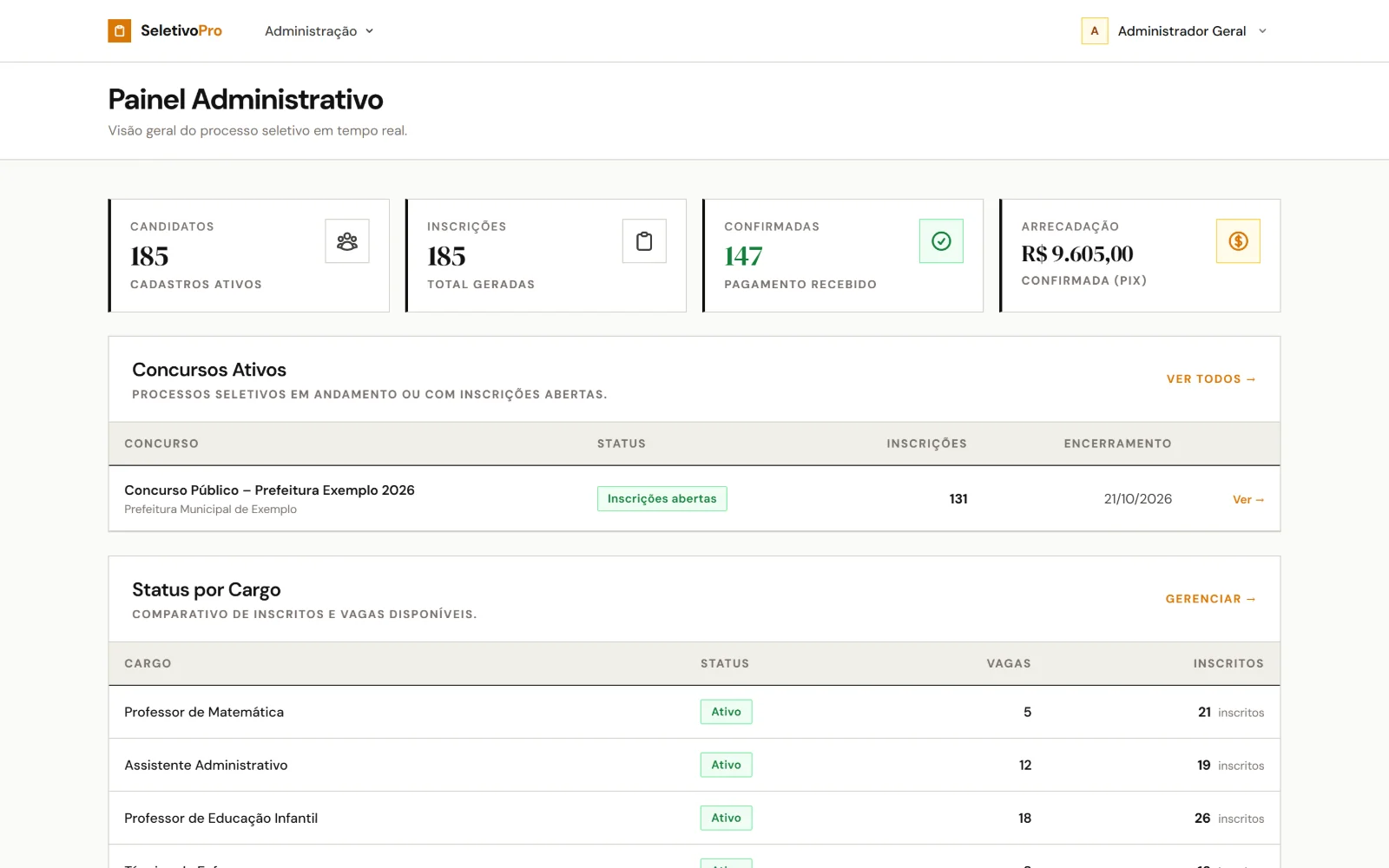Click Ver link for Prefeitura Exemplo concurso
1389x868 pixels.
coord(1248,500)
